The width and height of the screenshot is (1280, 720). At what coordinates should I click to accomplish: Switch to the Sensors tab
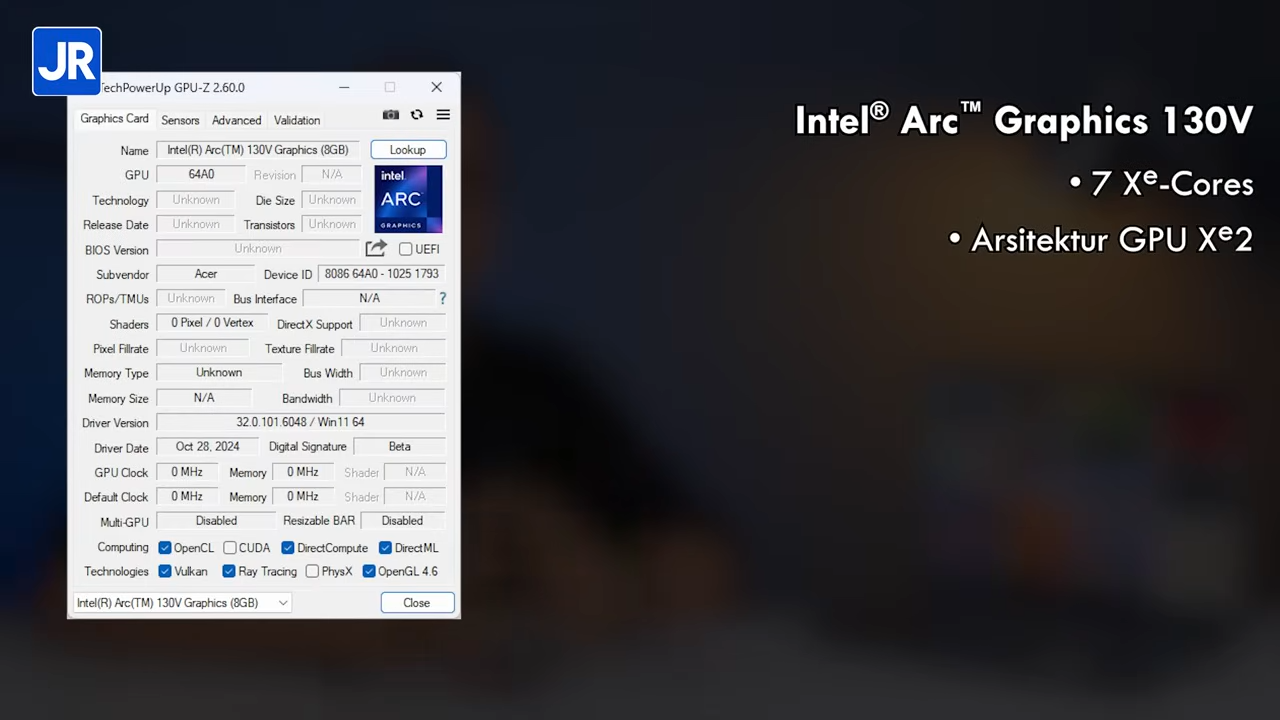tap(180, 120)
